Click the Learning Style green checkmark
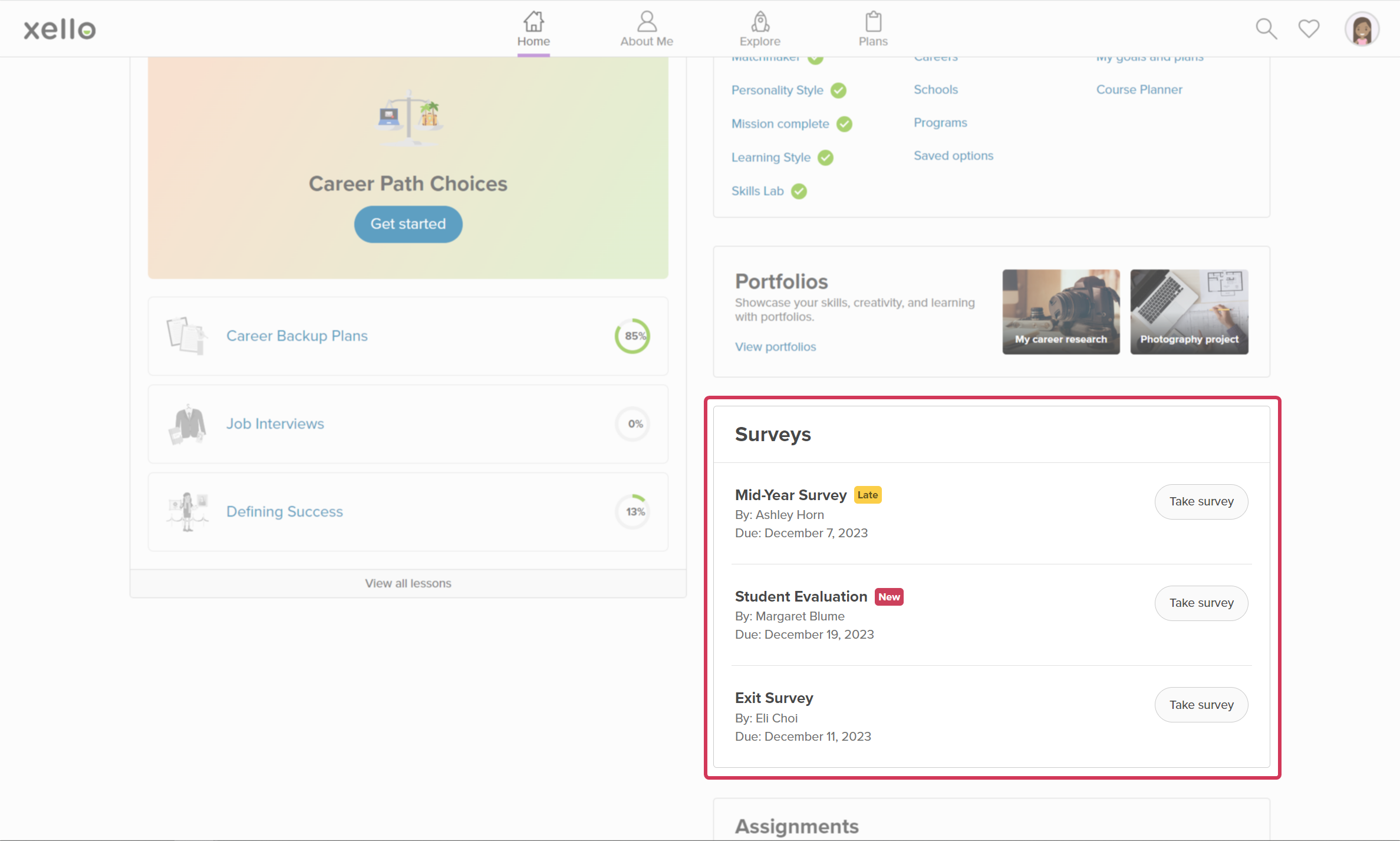 (x=825, y=157)
